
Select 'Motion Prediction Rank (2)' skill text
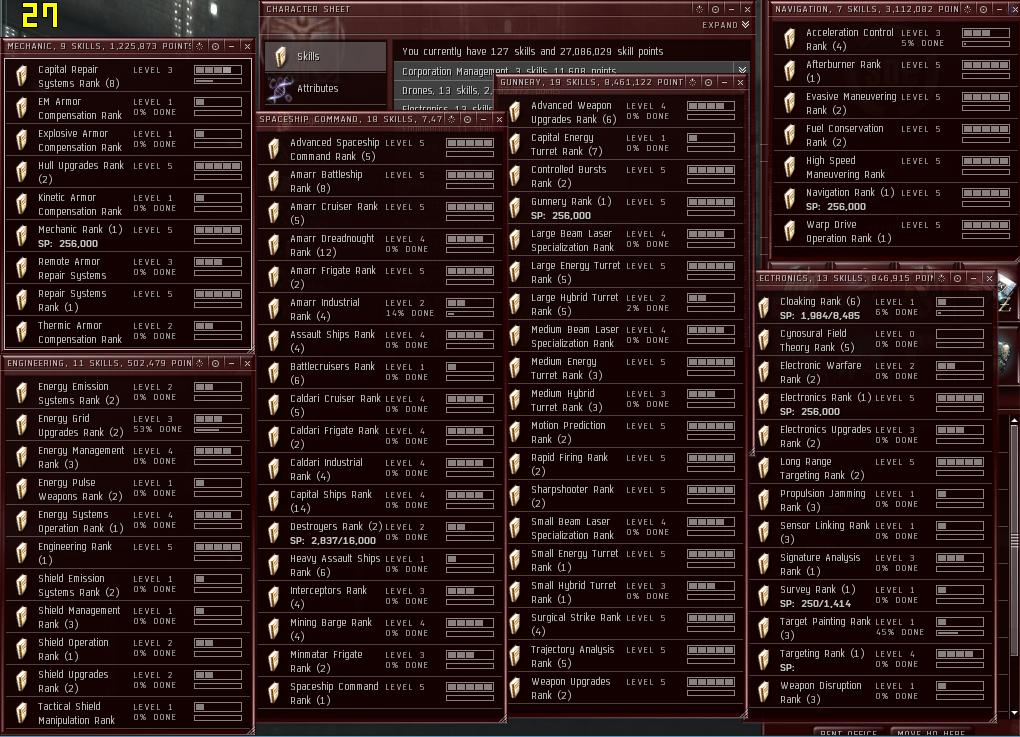568,432
